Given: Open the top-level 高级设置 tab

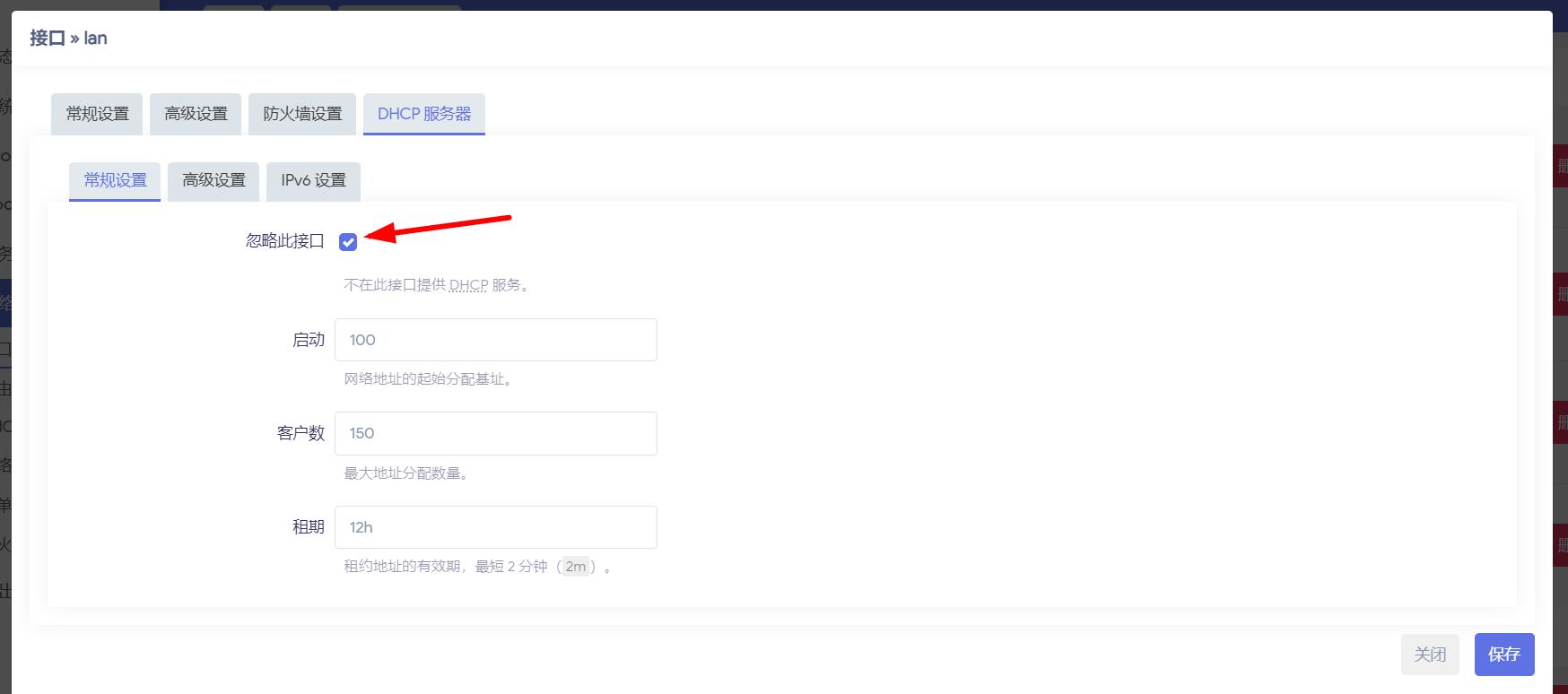Looking at the screenshot, I should click(x=196, y=114).
